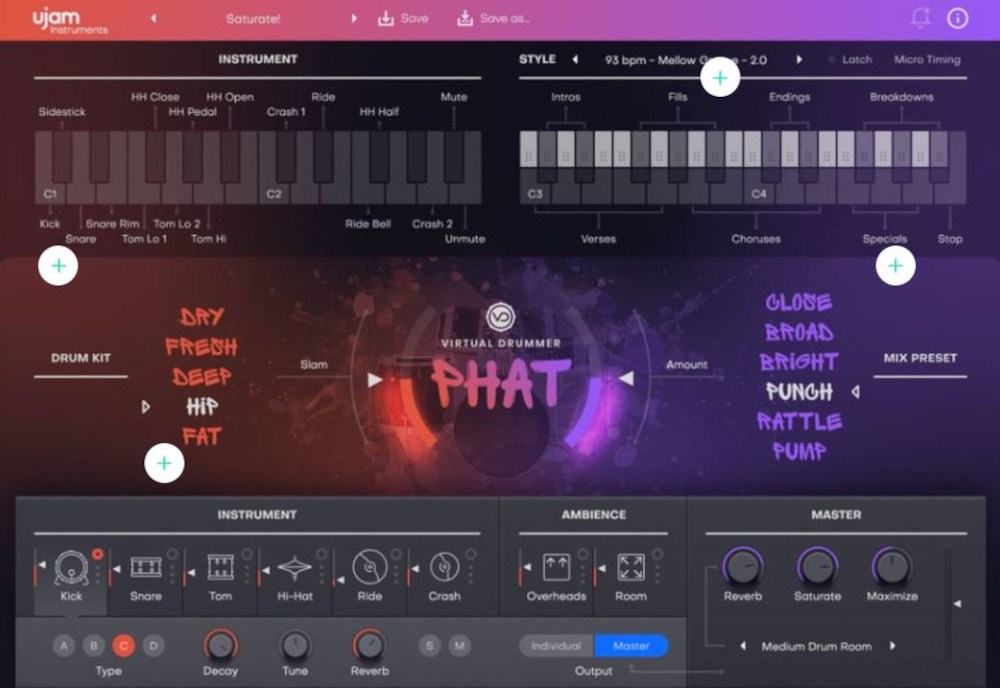This screenshot has width=1000, height=688.
Task: Toggle the Tom power indicator
Action: pyautogui.click(x=247, y=554)
